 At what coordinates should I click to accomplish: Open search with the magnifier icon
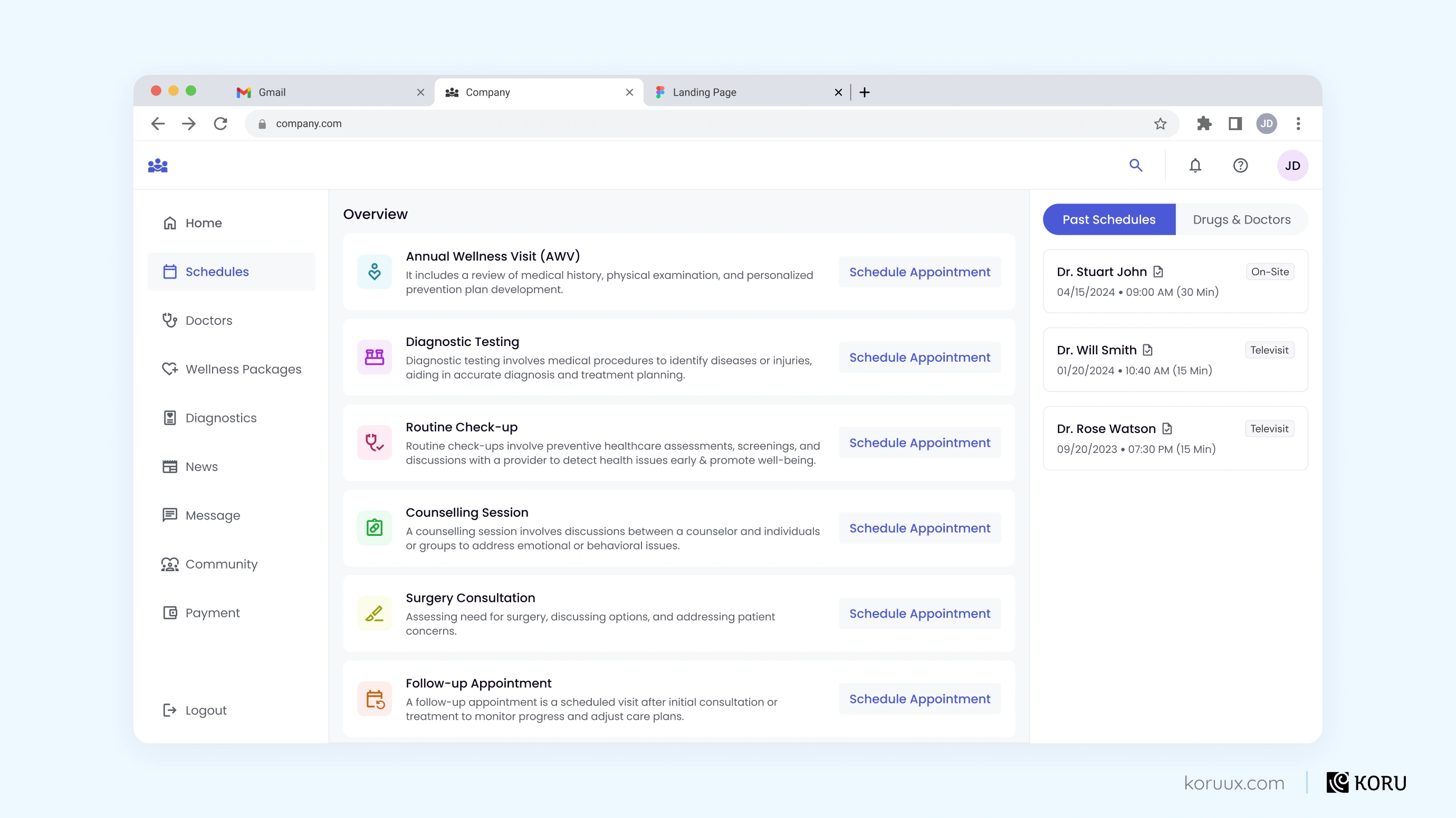(1135, 166)
